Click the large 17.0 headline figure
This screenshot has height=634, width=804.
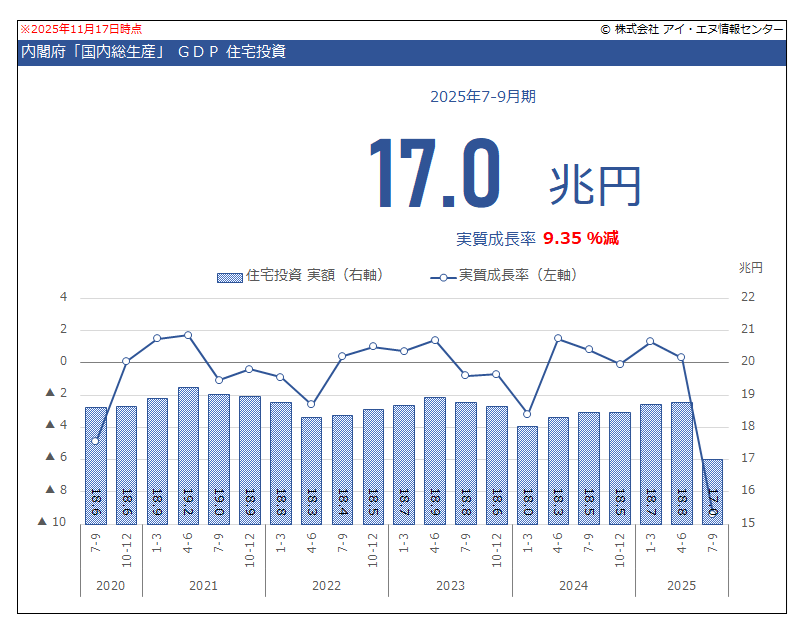click(x=432, y=175)
